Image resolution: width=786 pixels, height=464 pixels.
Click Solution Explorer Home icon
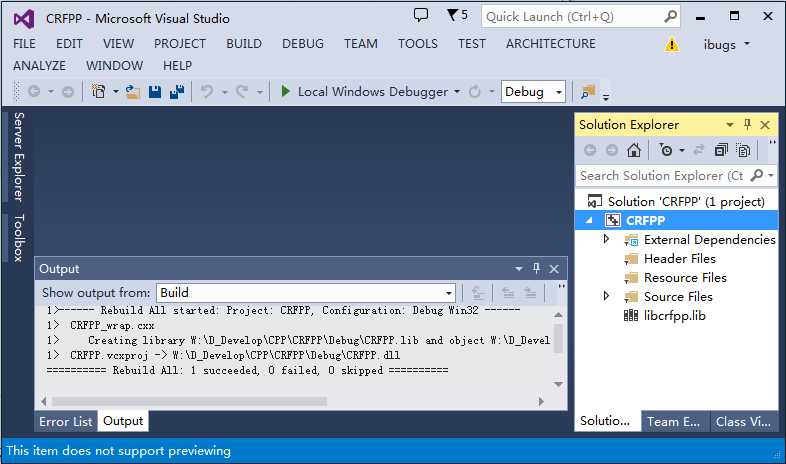(x=634, y=150)
